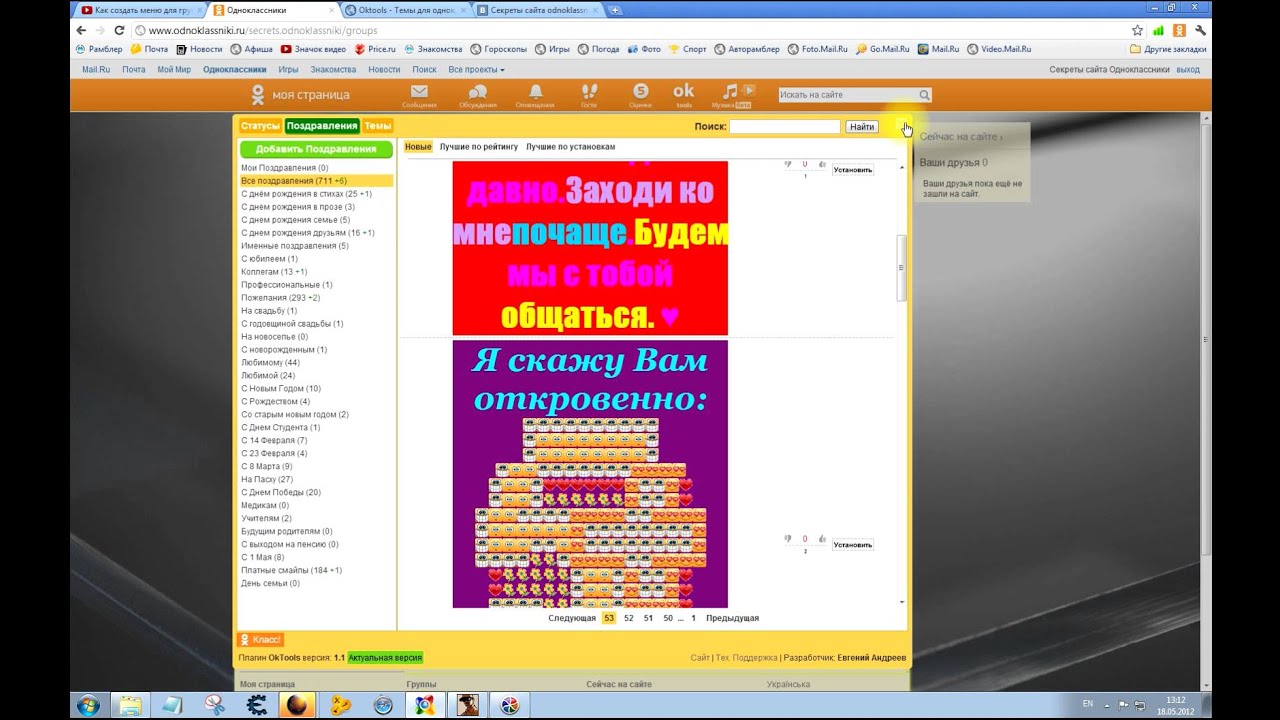Click the Поиск input field
Image resolution: width=1280 pixels, height=720 pixels.
tap(785, 127)
